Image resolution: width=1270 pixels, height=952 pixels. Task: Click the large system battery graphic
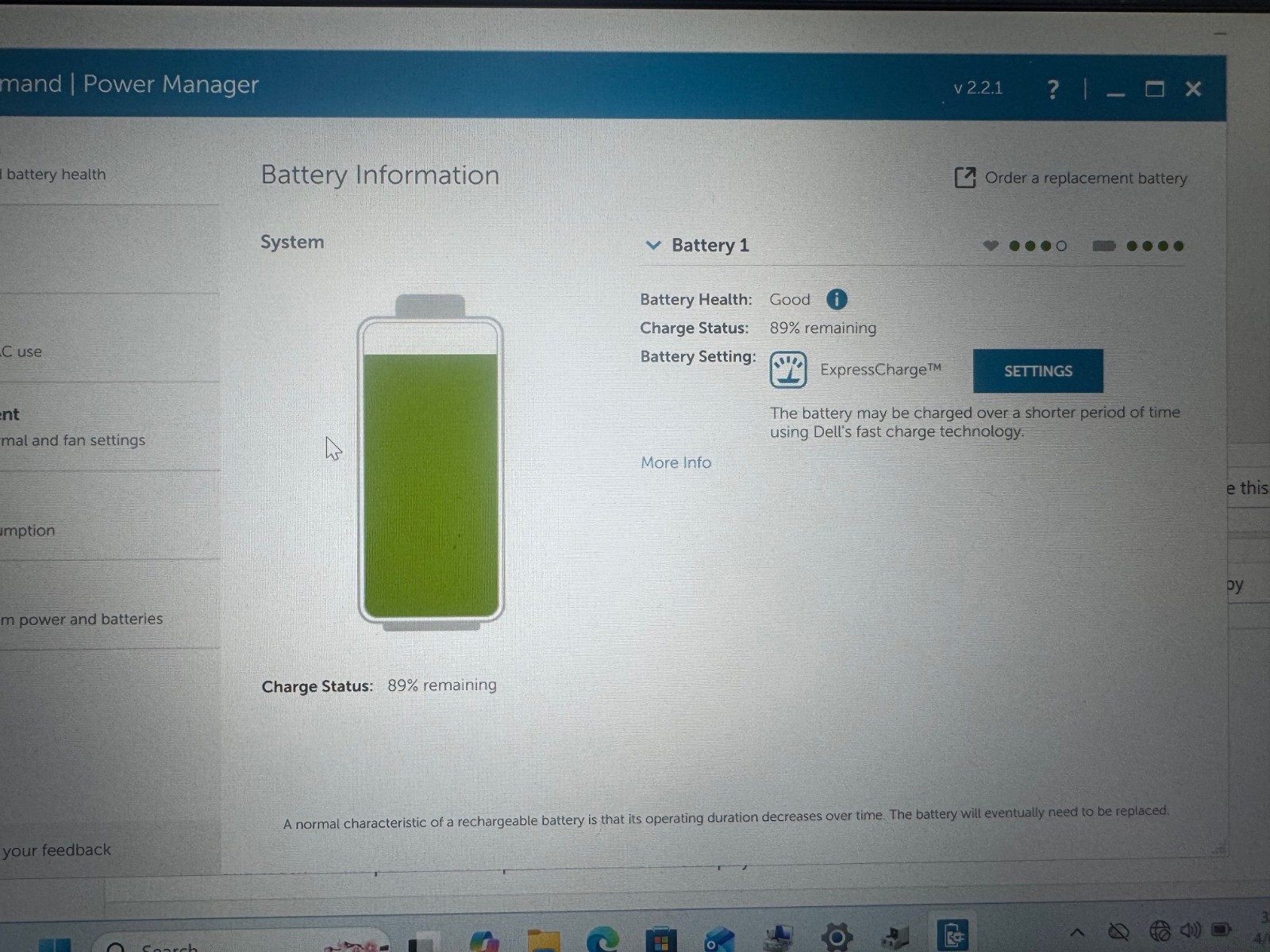click(431, 463)
